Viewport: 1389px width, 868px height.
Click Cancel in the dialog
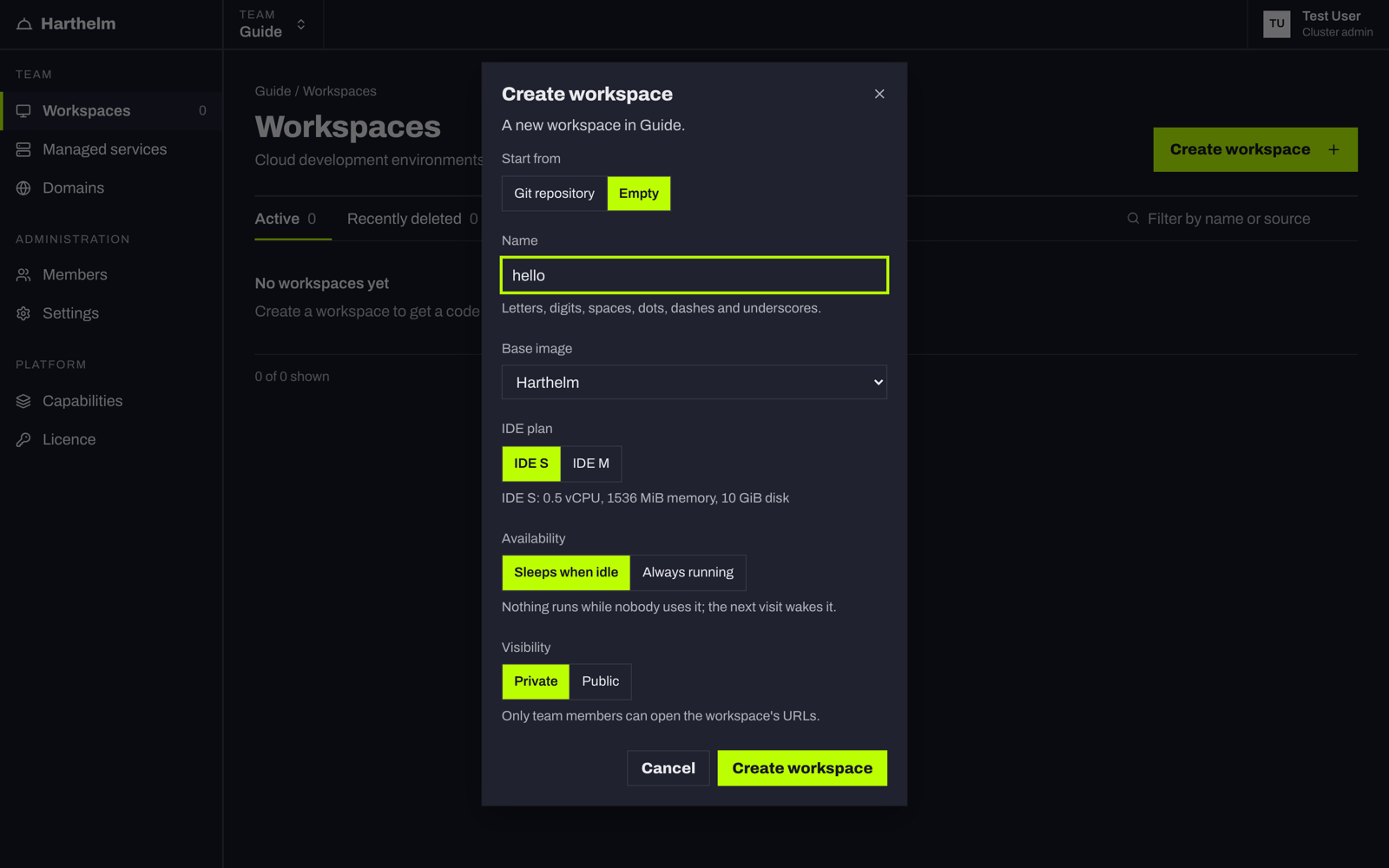668,768
